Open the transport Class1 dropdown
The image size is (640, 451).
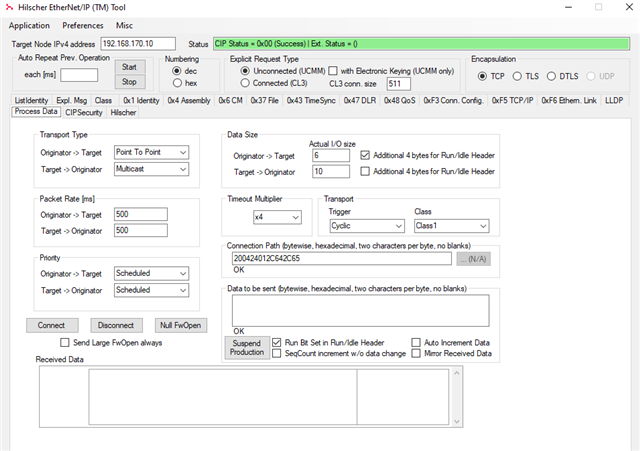coord(451,226)
